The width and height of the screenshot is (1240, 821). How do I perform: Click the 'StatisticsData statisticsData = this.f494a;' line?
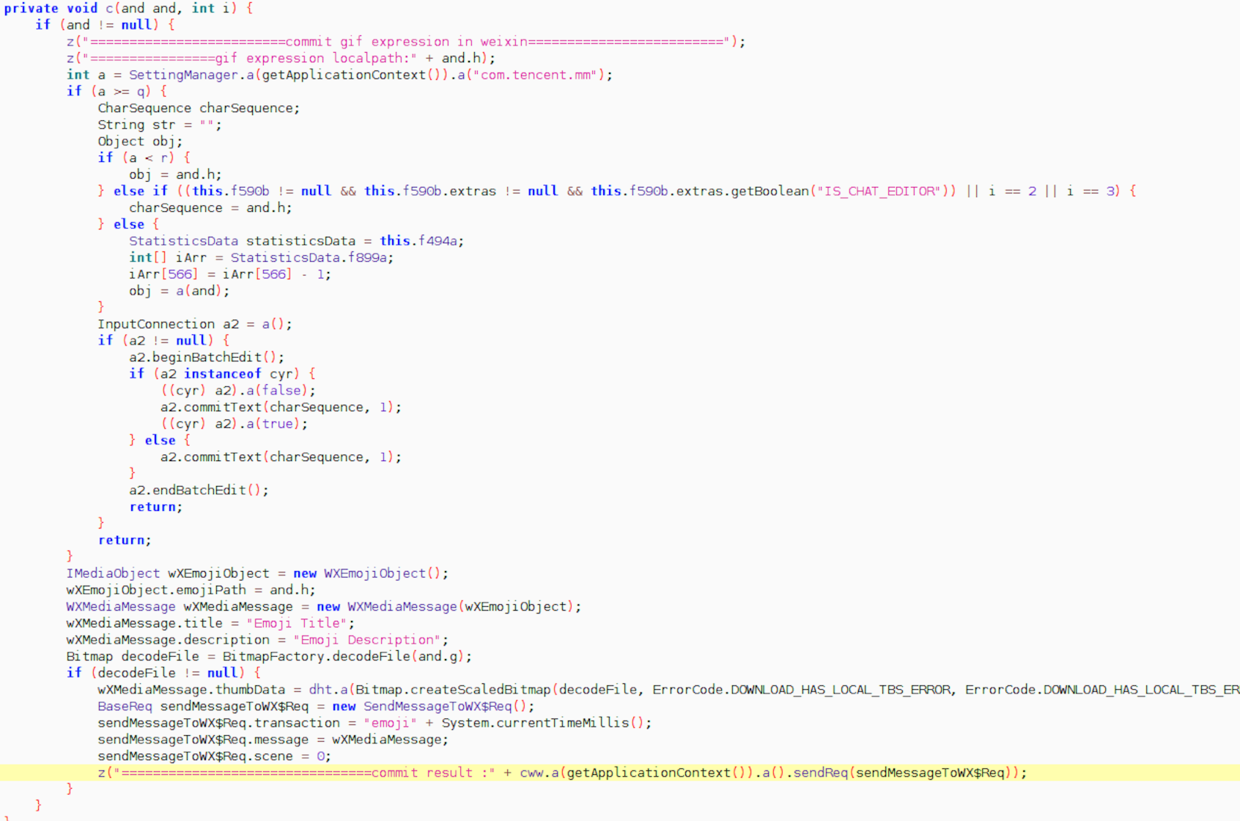pos(296,241)
